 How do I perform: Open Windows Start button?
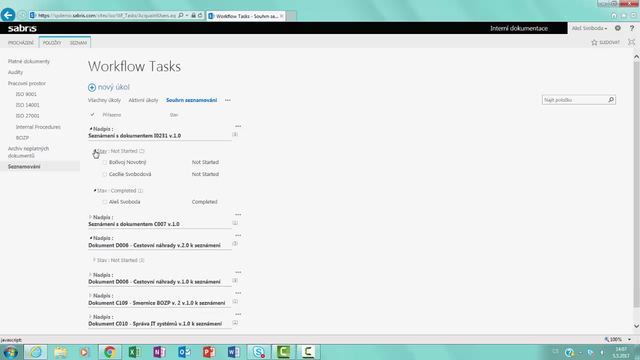[10, 352]
